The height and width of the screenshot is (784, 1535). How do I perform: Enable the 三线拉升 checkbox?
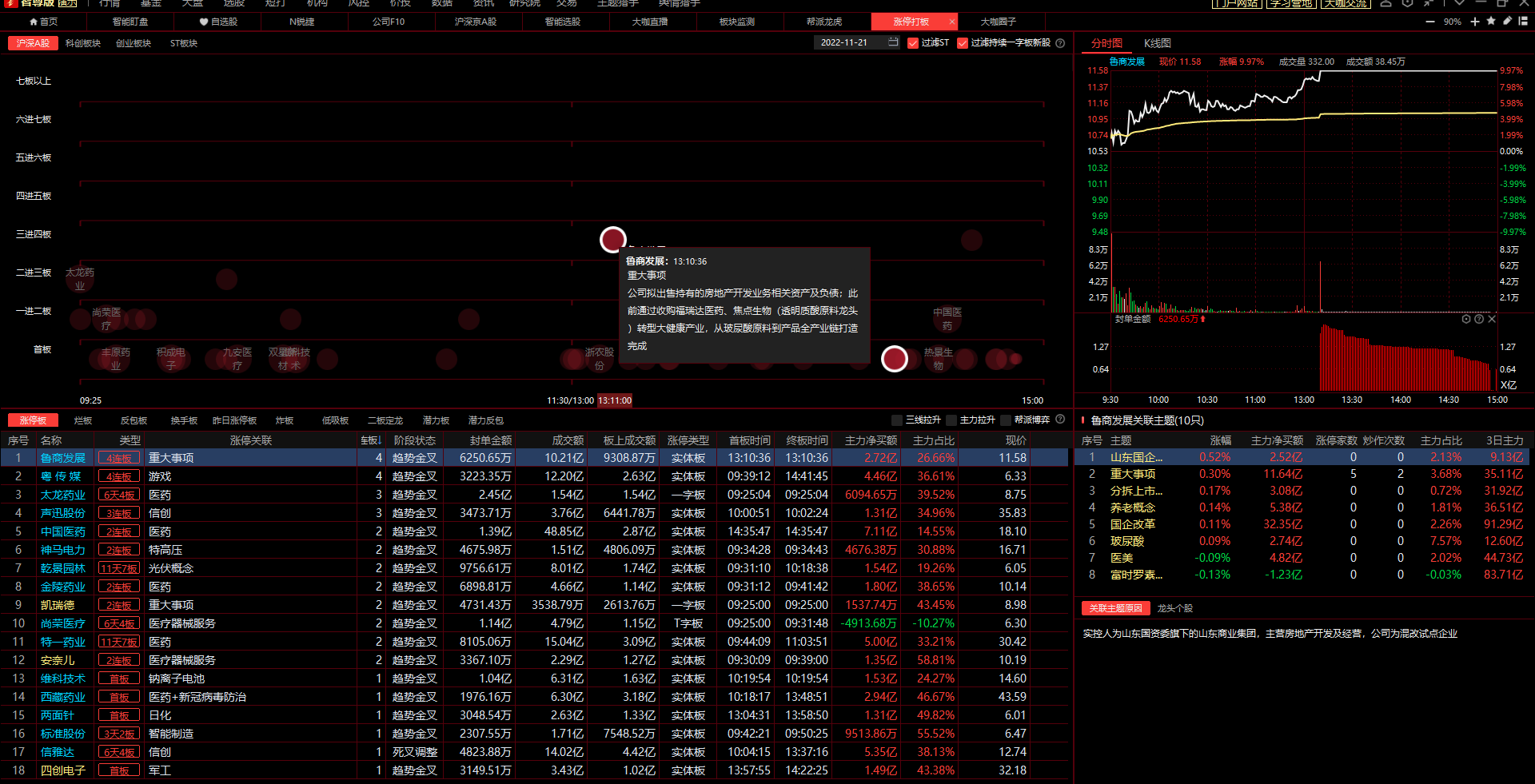[897, 420]
